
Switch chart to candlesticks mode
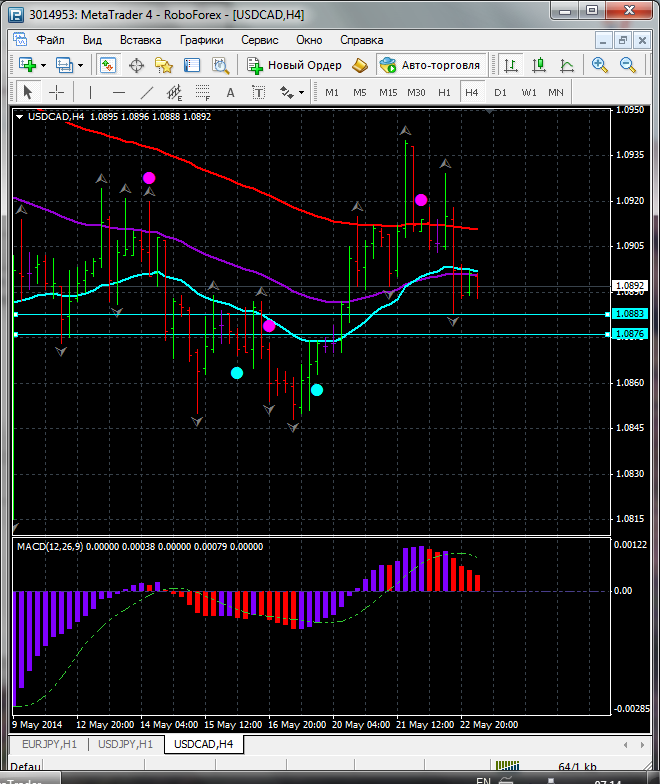click(x=539, y=65)
